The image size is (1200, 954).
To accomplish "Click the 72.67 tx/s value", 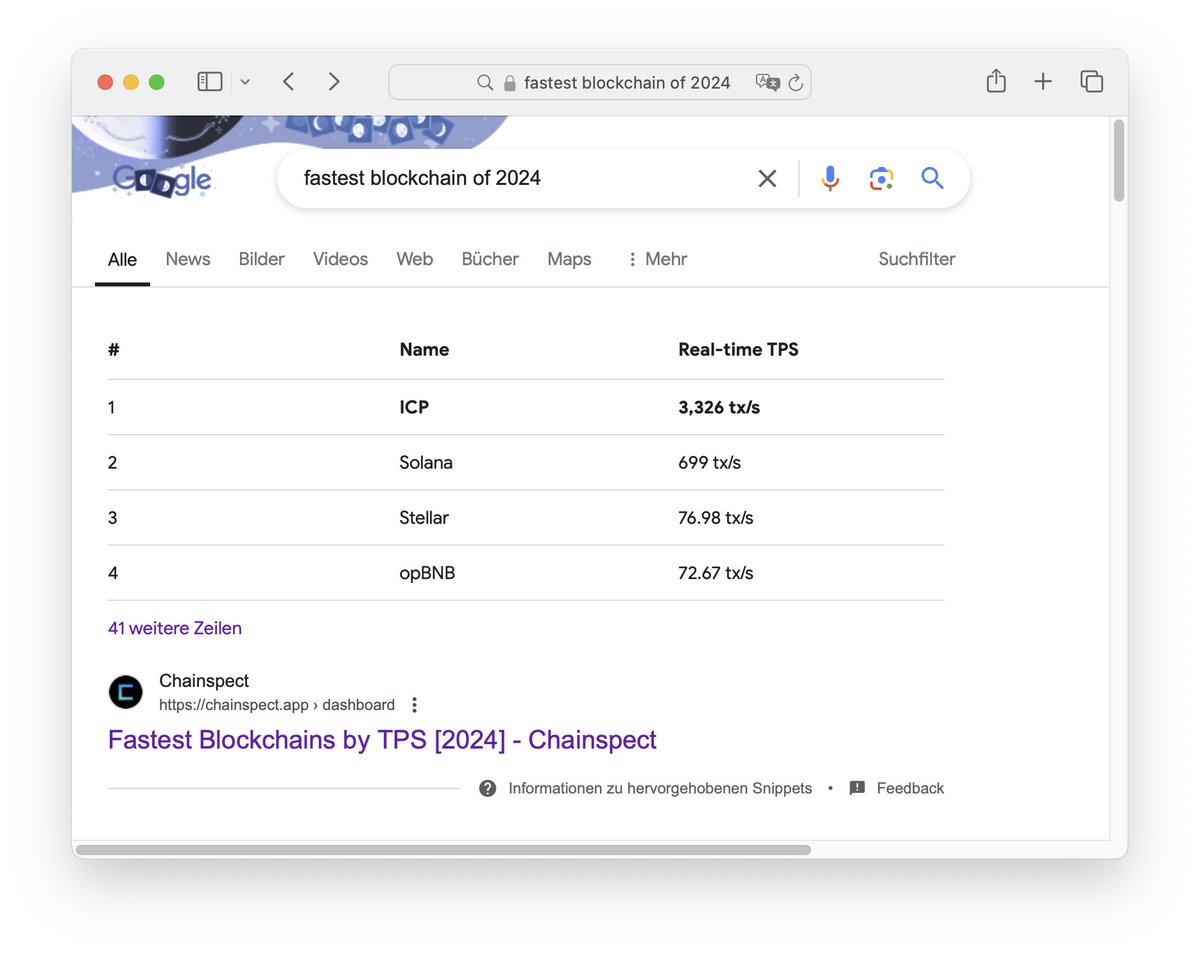I will (716, 573).
